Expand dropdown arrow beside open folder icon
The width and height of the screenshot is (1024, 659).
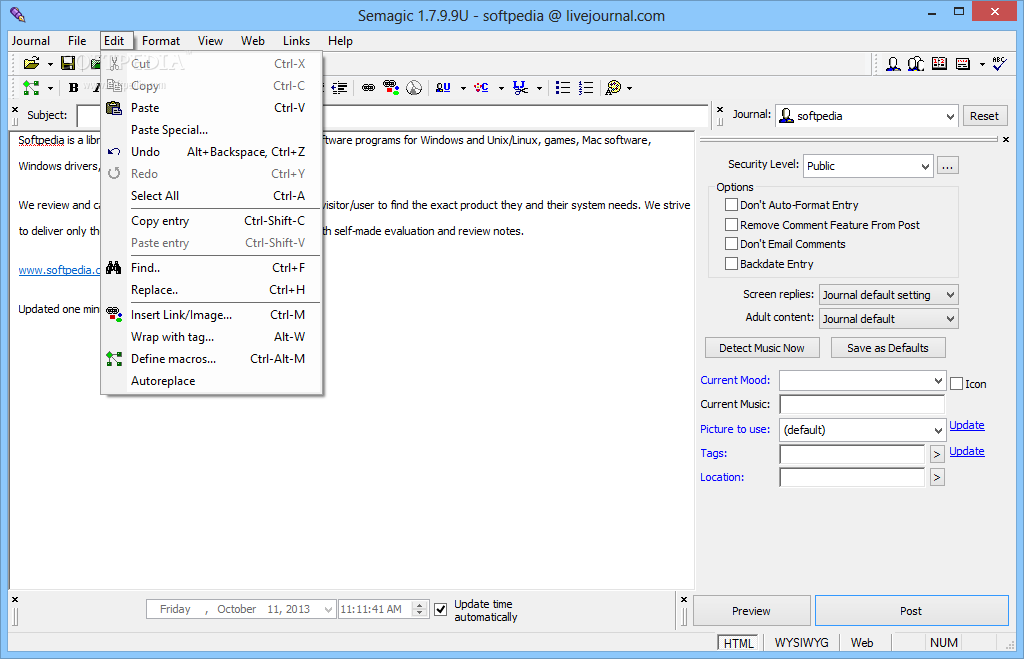50,64
